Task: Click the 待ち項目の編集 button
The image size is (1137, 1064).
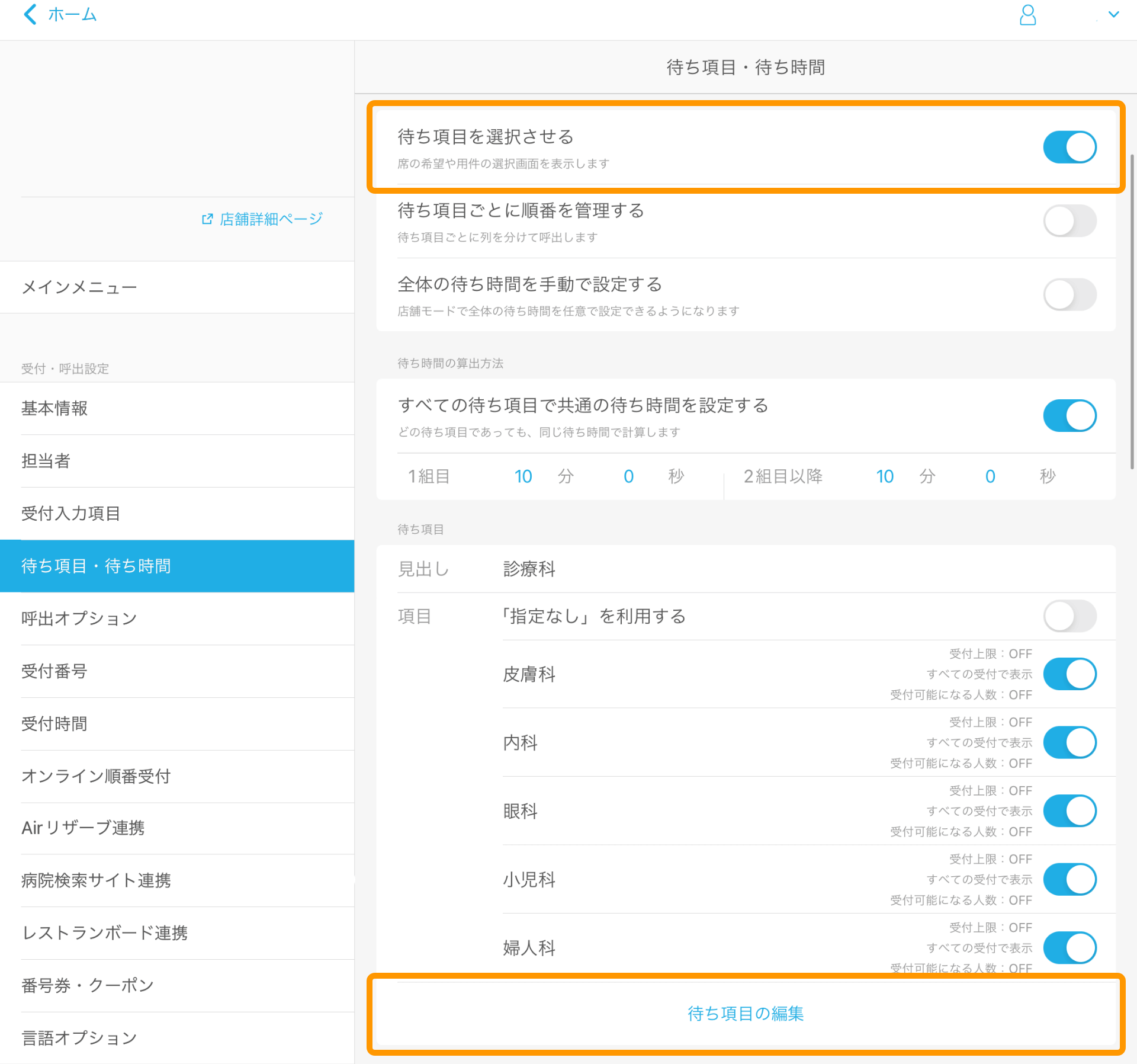Action: tap(745, 1014)
